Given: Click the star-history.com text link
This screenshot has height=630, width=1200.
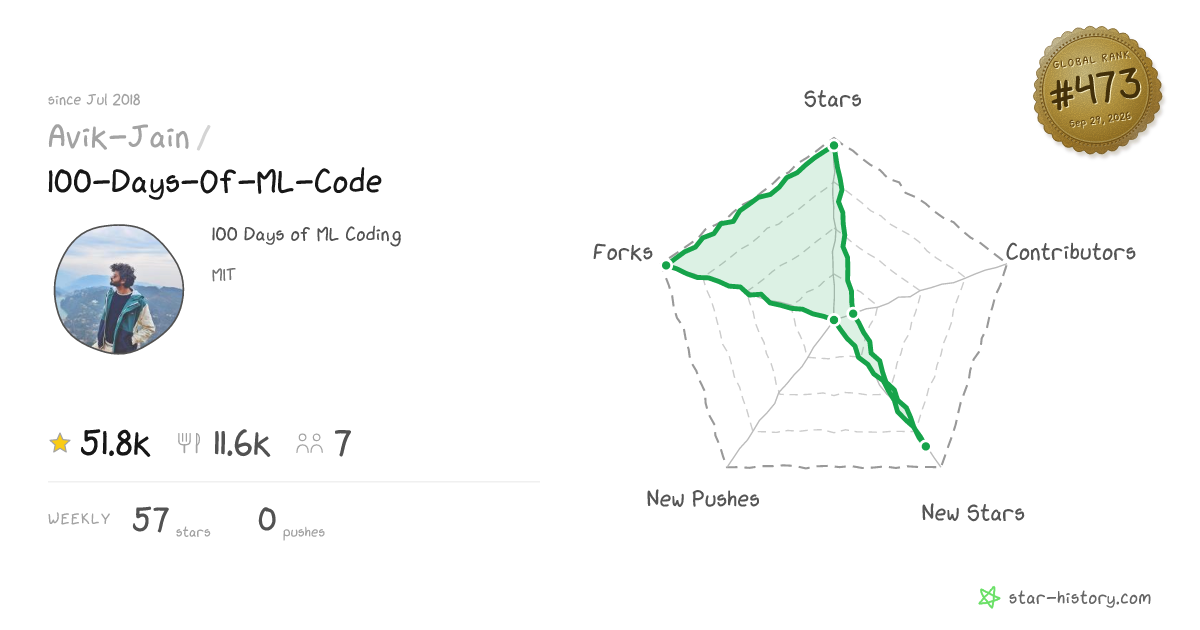Looking at the screenshot, I should click(x=1079, y=599).
